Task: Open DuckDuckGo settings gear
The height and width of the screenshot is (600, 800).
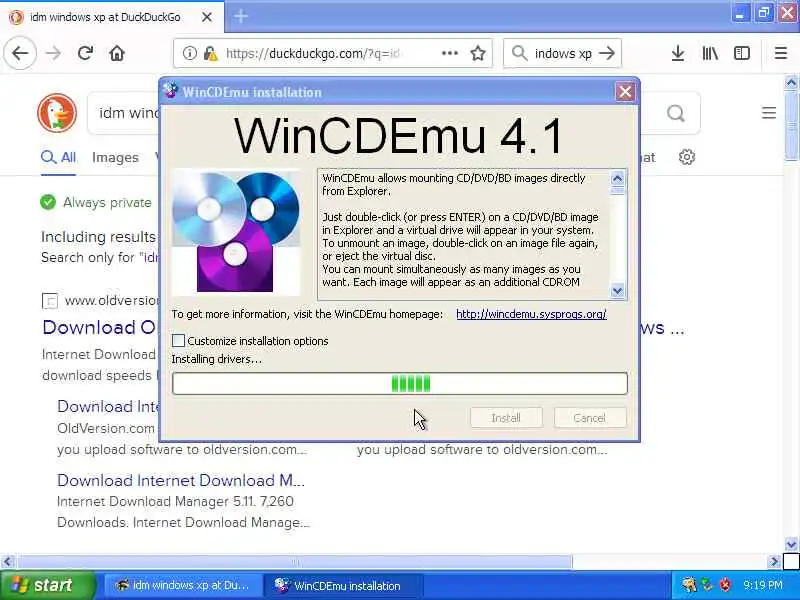Action: pyautogui.click(x=687, y=157)
